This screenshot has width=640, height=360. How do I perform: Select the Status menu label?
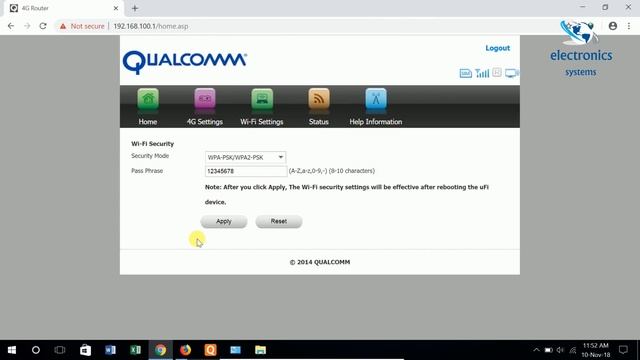point(319,122)
